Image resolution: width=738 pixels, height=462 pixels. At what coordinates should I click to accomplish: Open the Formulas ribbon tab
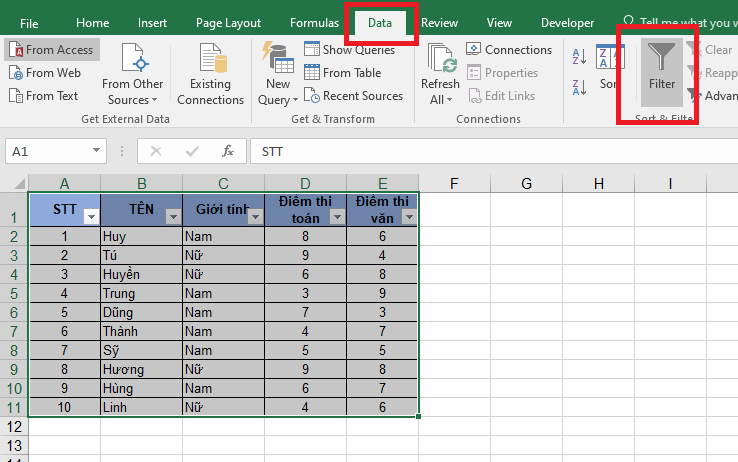tap(314, 23)
